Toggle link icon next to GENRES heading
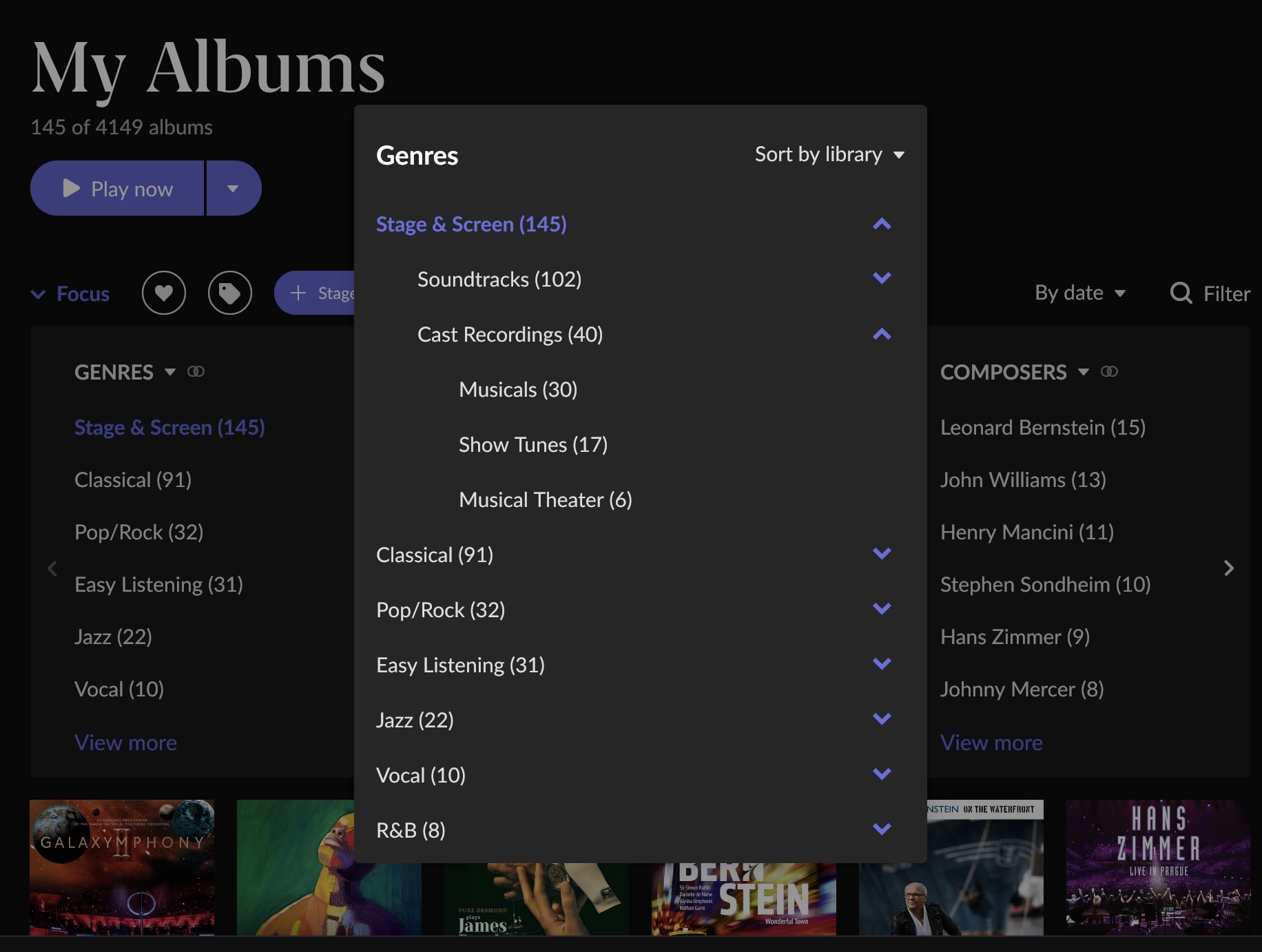This screenshot has height=952, width=1262. pos(196,372)
